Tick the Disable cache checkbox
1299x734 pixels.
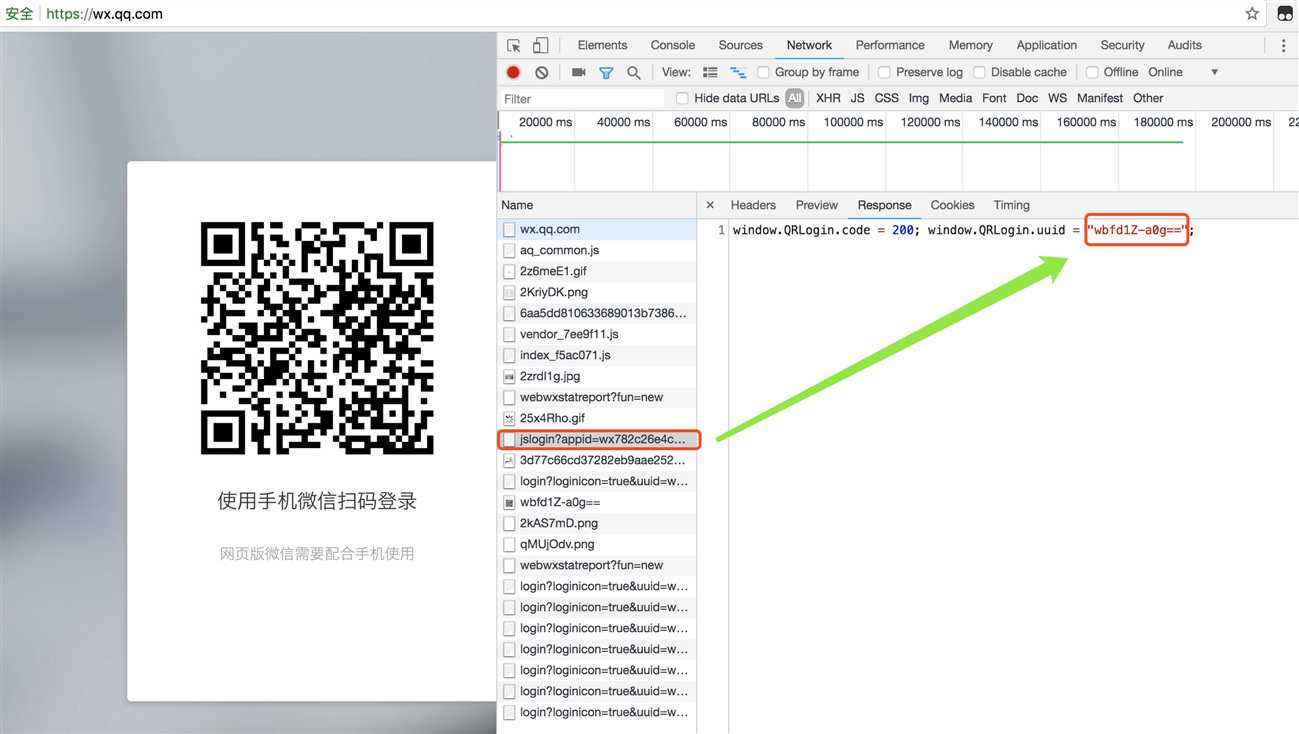pos(980,72)
